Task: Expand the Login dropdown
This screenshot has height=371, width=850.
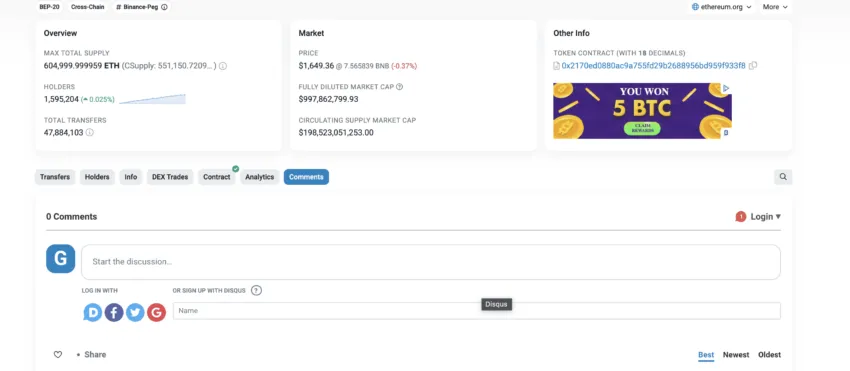Action: (x=765, y=216)
